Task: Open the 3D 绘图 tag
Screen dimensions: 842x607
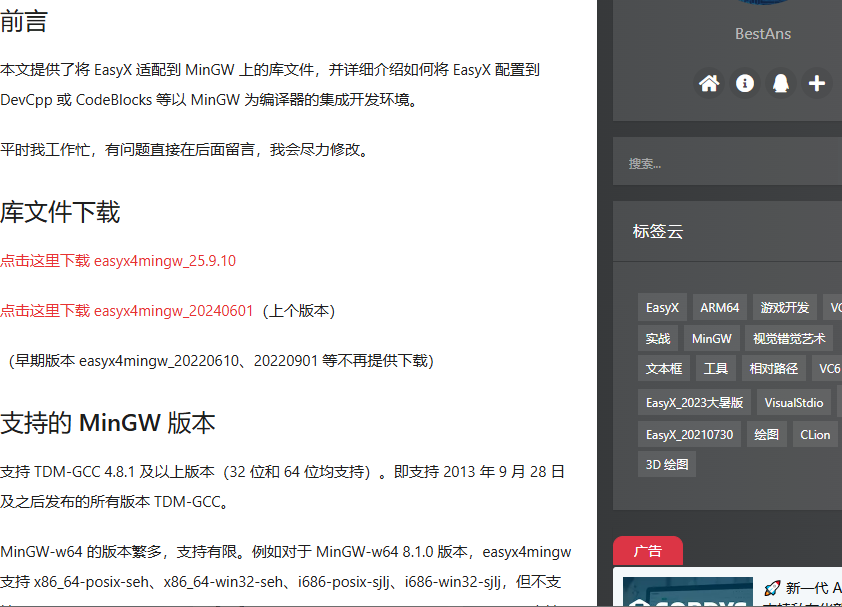Action: [x=667, y=465]
